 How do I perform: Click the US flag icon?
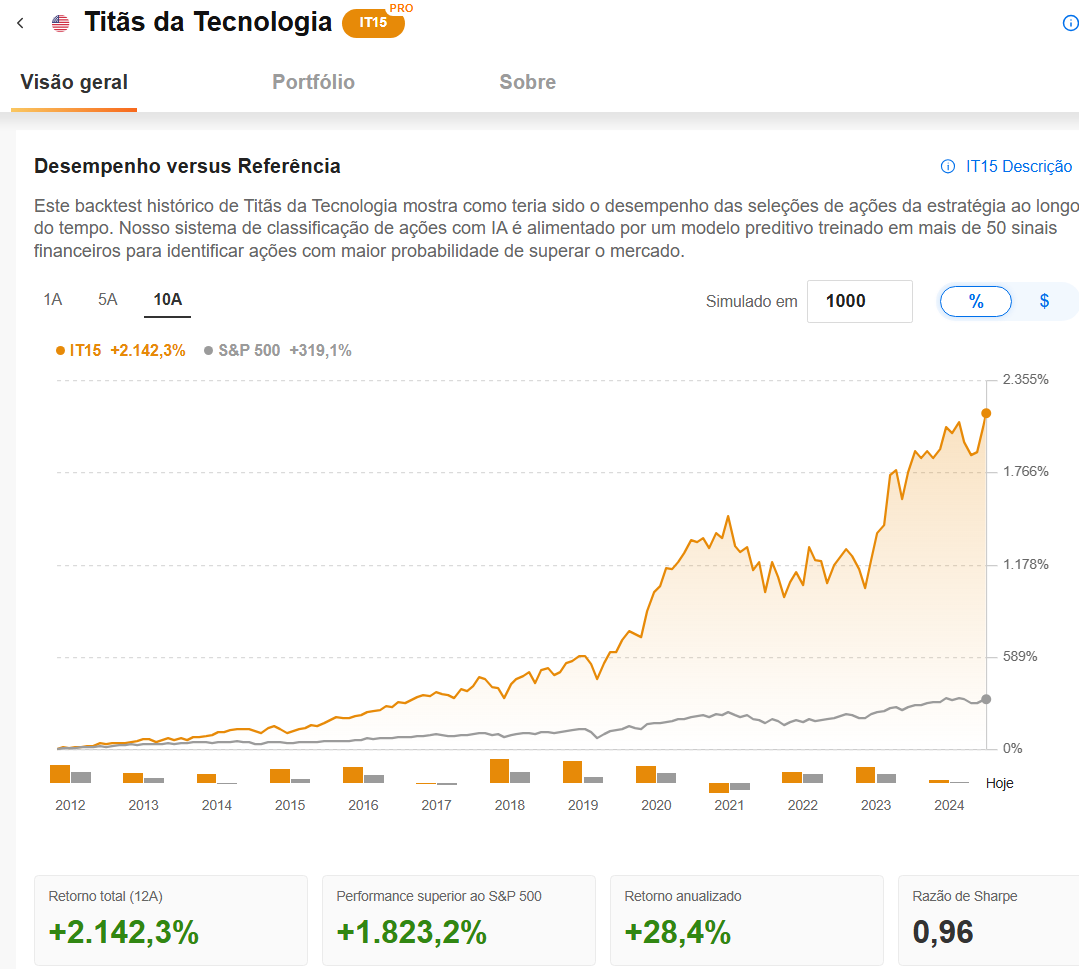pyautogui.click(x=61, y=23)
